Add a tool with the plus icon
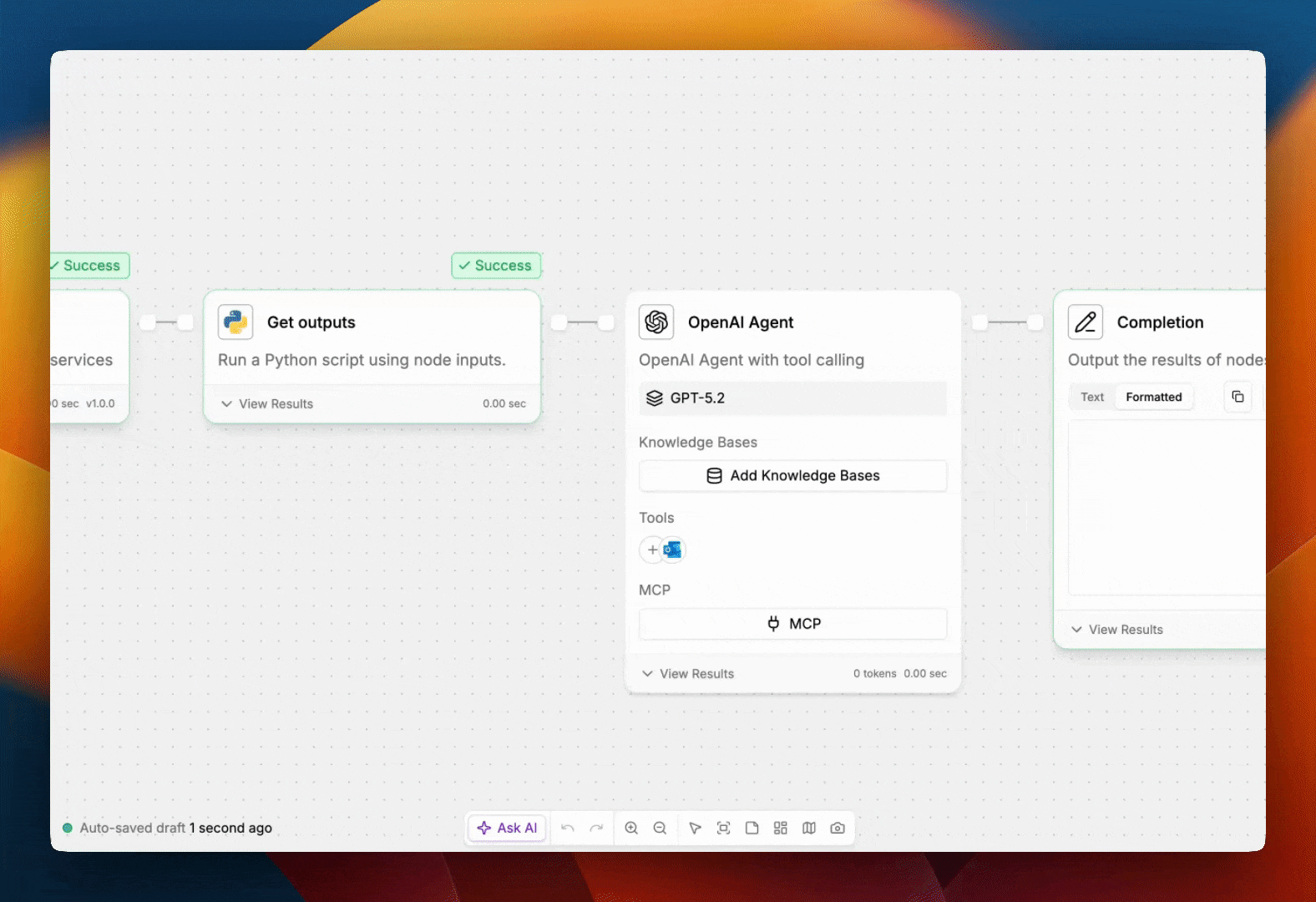 [x=652, y=550]
